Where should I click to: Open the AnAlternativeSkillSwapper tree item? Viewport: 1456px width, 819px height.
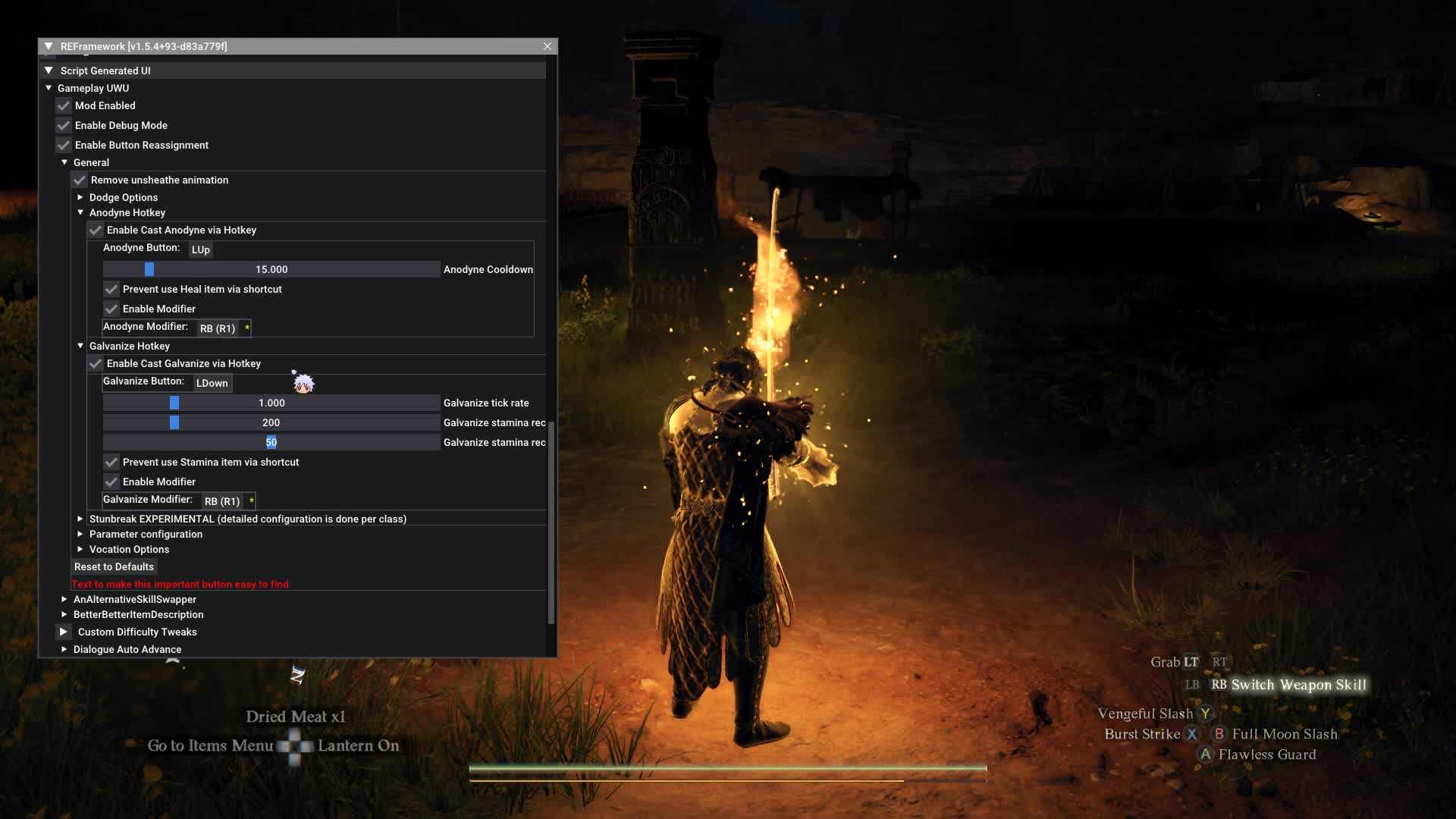[64, 599]
